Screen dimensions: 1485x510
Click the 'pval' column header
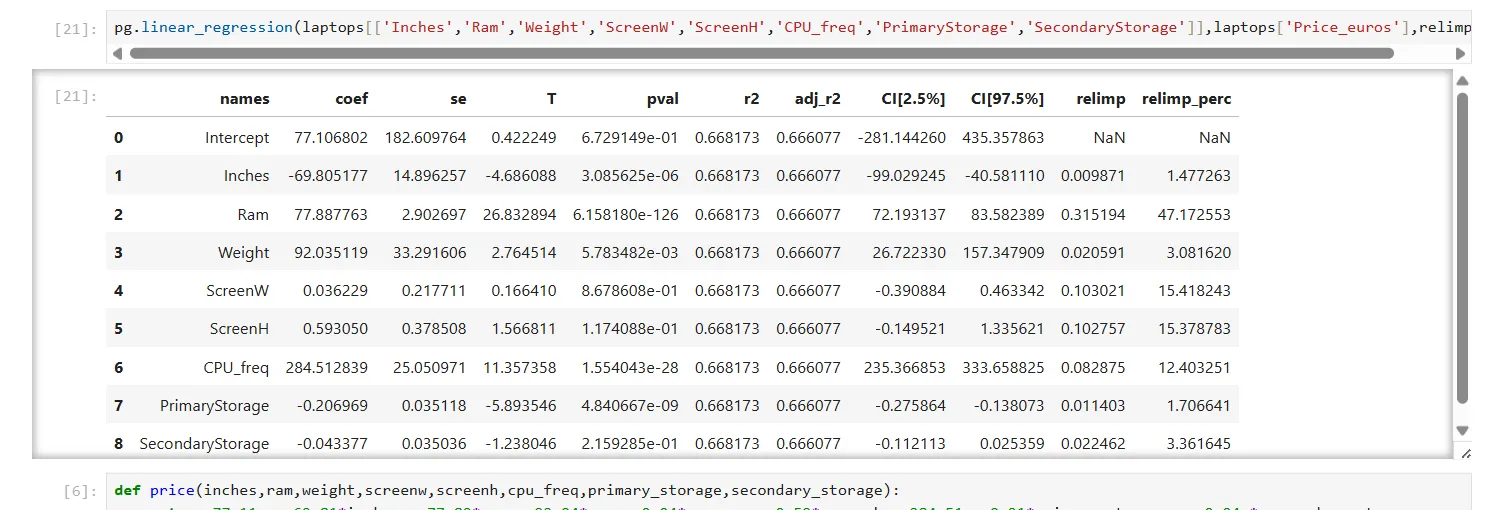point(663,98)
